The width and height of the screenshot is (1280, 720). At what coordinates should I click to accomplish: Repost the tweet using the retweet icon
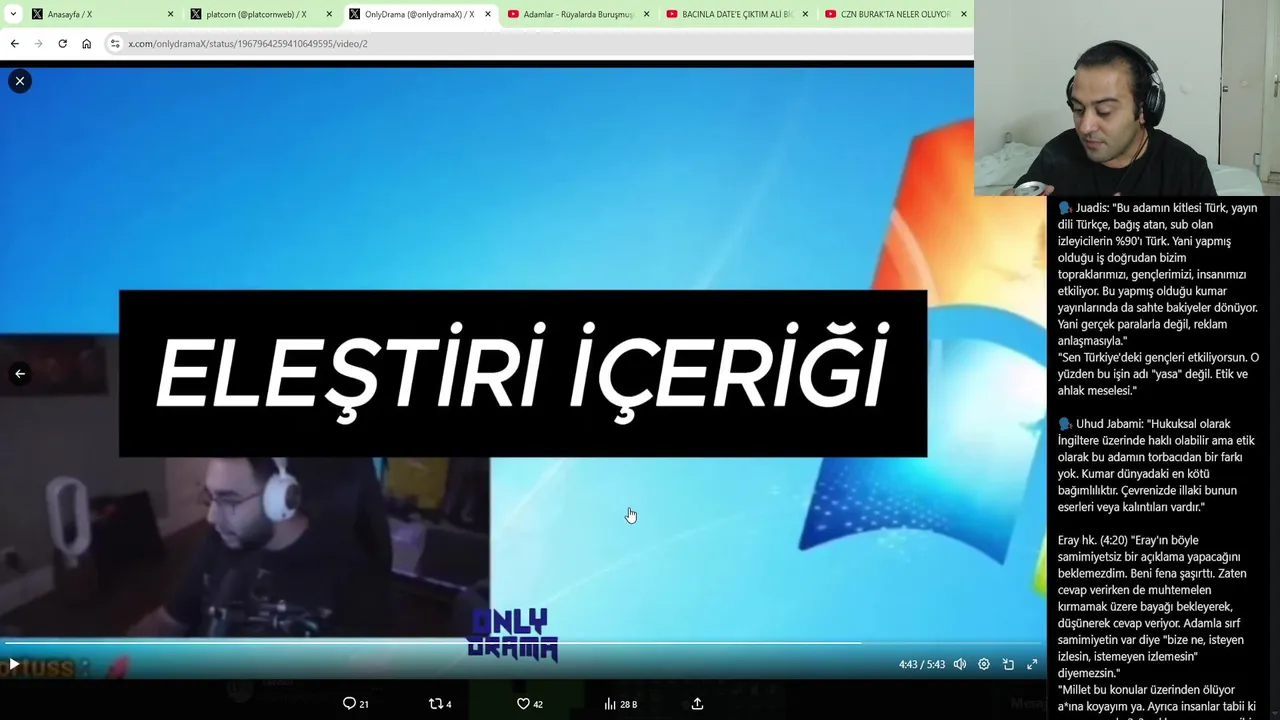click(435, 704)
